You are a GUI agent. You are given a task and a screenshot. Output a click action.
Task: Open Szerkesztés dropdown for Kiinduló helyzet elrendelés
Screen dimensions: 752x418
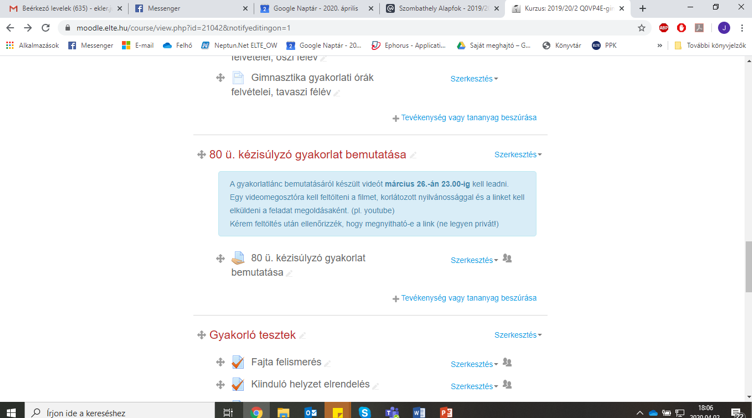474,386
